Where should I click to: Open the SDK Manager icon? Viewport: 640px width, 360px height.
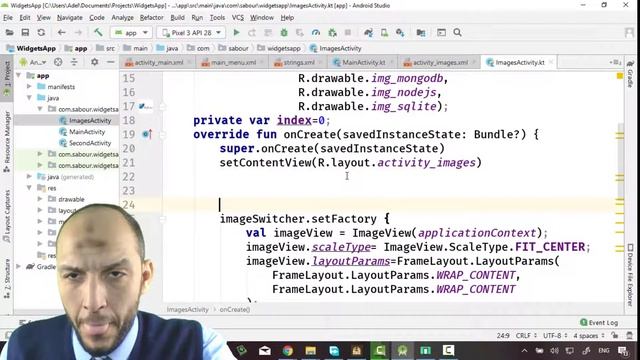tap(400, 32)
